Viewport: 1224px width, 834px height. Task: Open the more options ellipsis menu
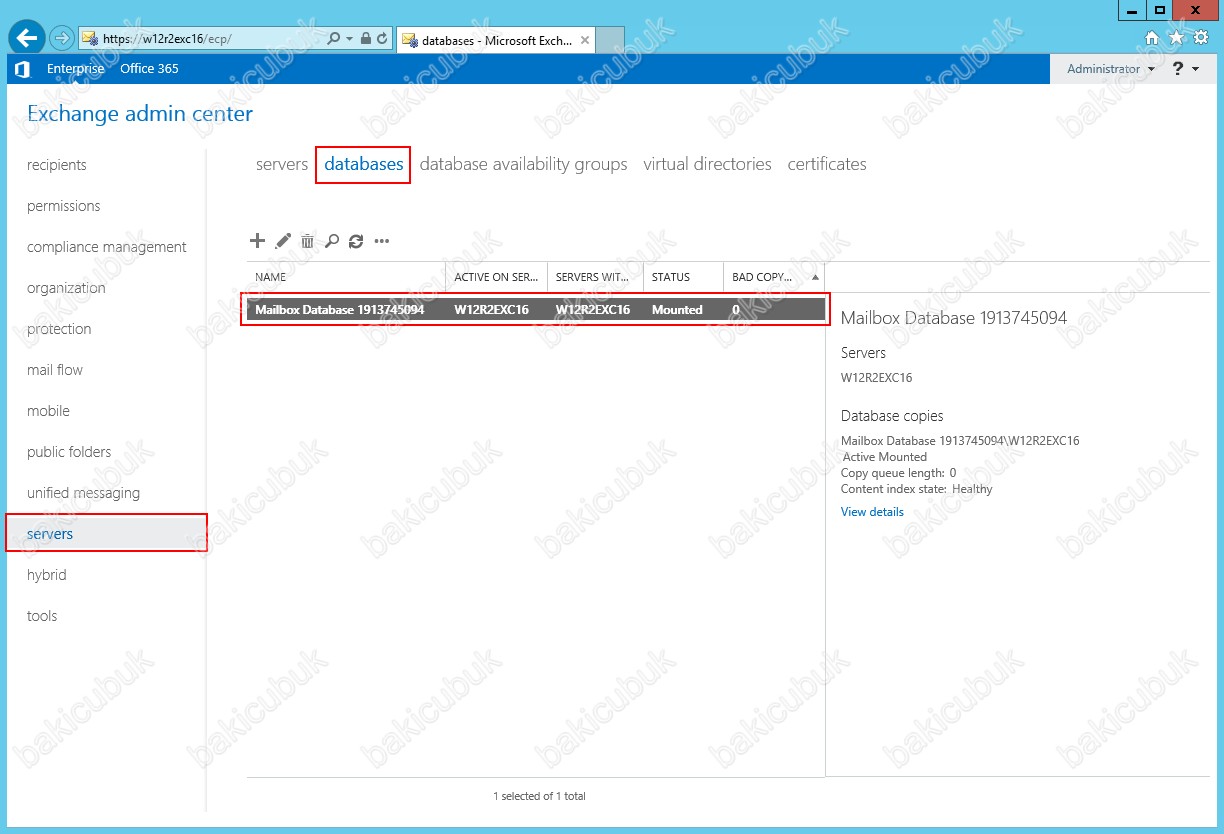(381, 241)
